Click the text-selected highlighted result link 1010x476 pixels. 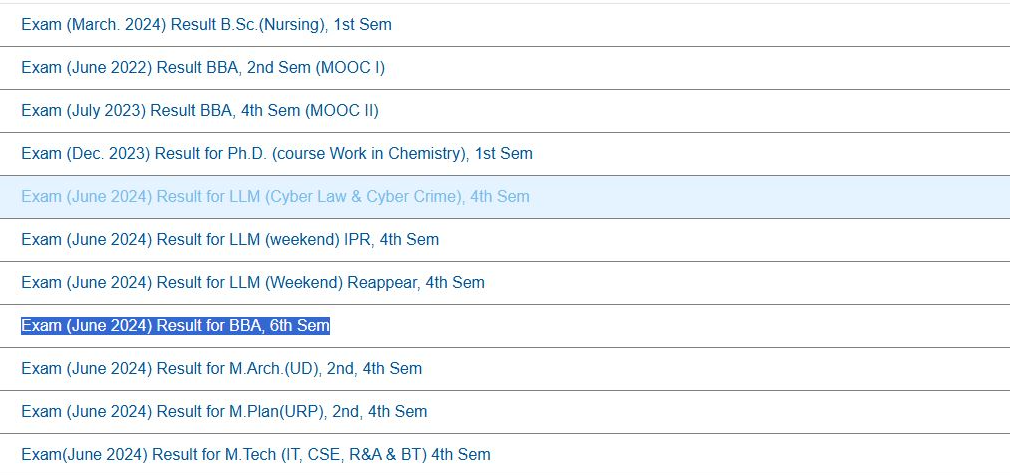pos(175,325)
